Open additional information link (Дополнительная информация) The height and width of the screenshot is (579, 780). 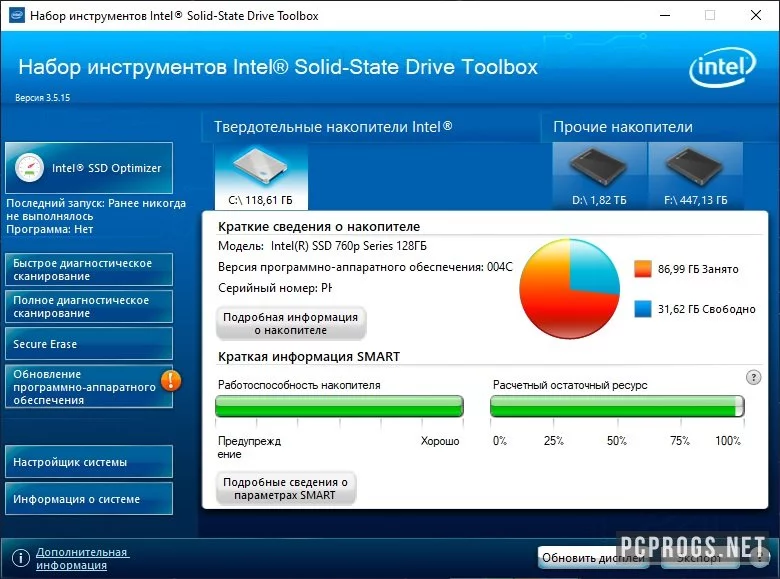point(83,559)
